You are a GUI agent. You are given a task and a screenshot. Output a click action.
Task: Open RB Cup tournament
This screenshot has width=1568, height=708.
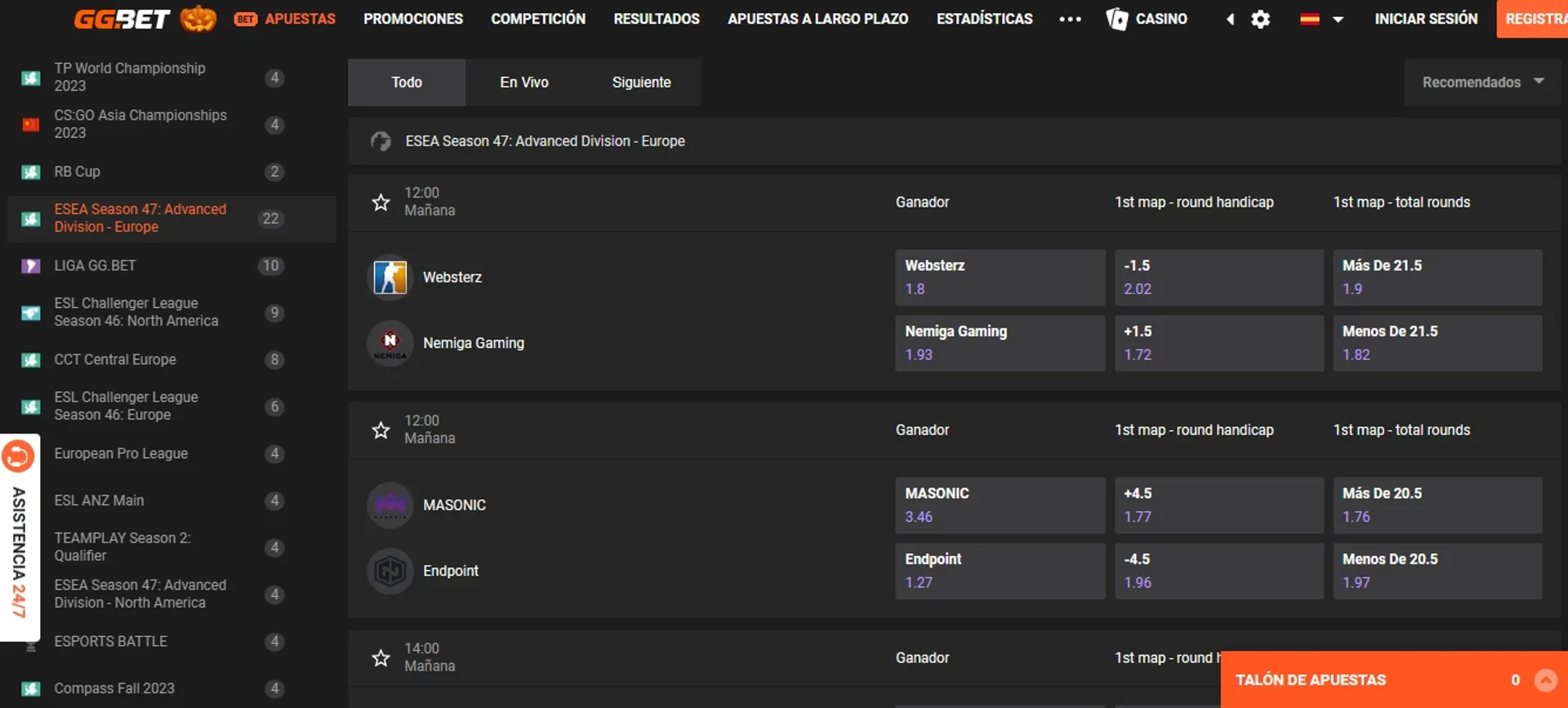coord(171,171)
